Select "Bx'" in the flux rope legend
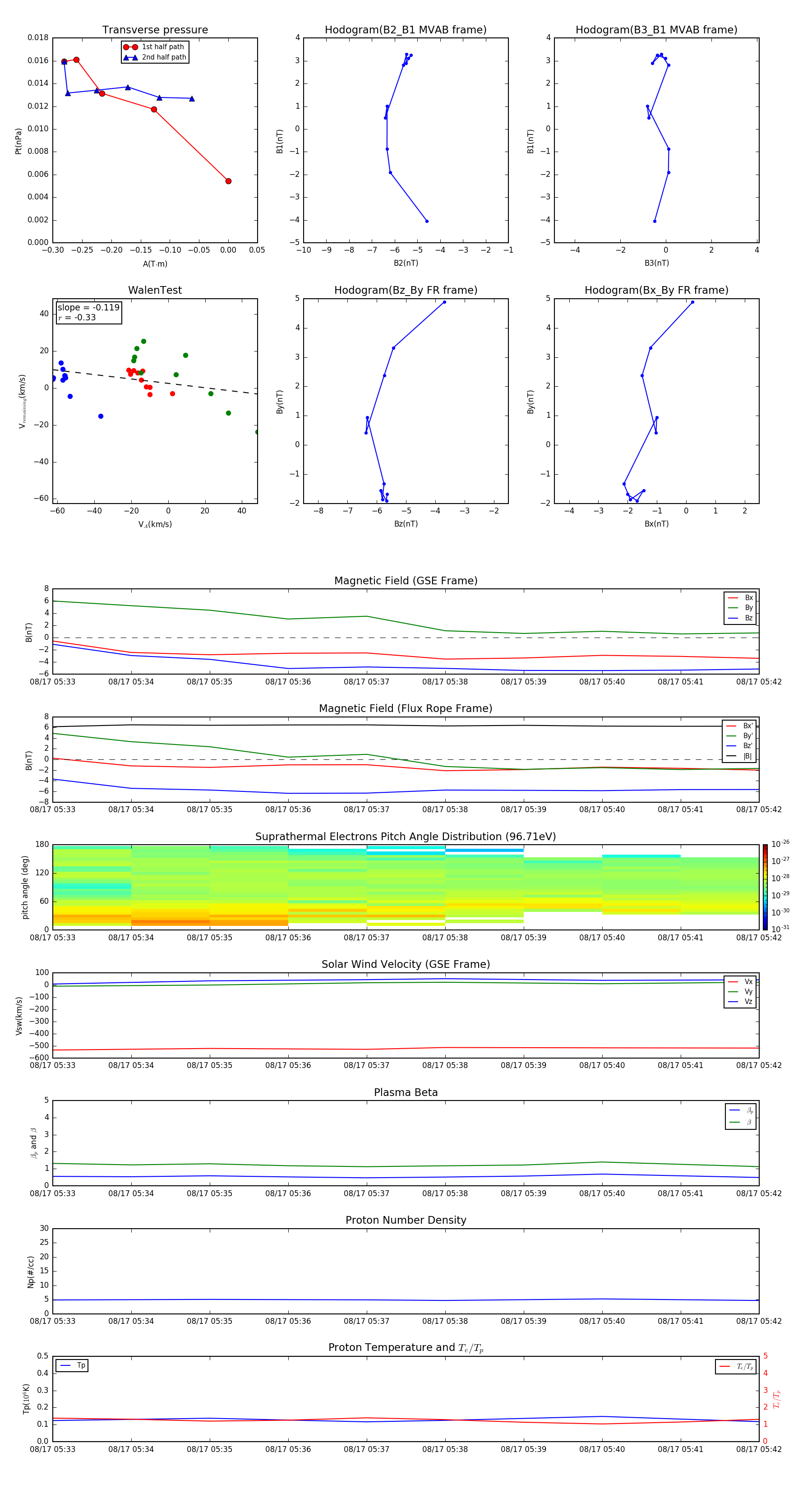Image resolution: width=812 pixels, height=1489 pixels. [x=740, y=726]
